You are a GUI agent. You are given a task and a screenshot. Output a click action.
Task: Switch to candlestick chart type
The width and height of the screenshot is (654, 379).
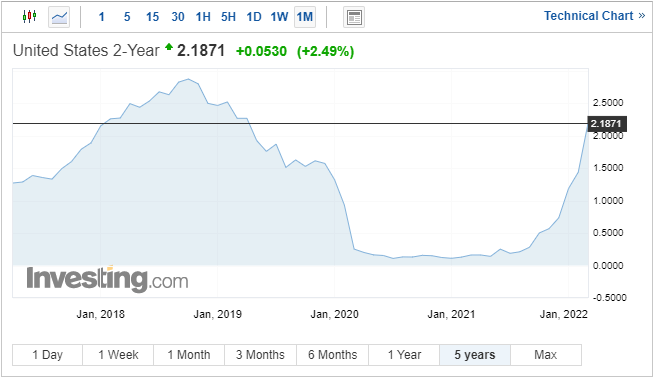point(29,17)
